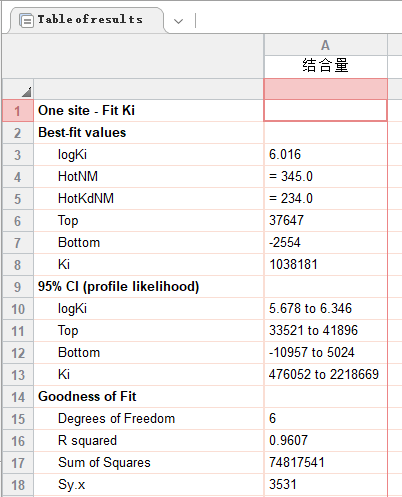Select the logKi value 6.016 cell
Viewport: 402px width, 497px height.
pos(325,155)
